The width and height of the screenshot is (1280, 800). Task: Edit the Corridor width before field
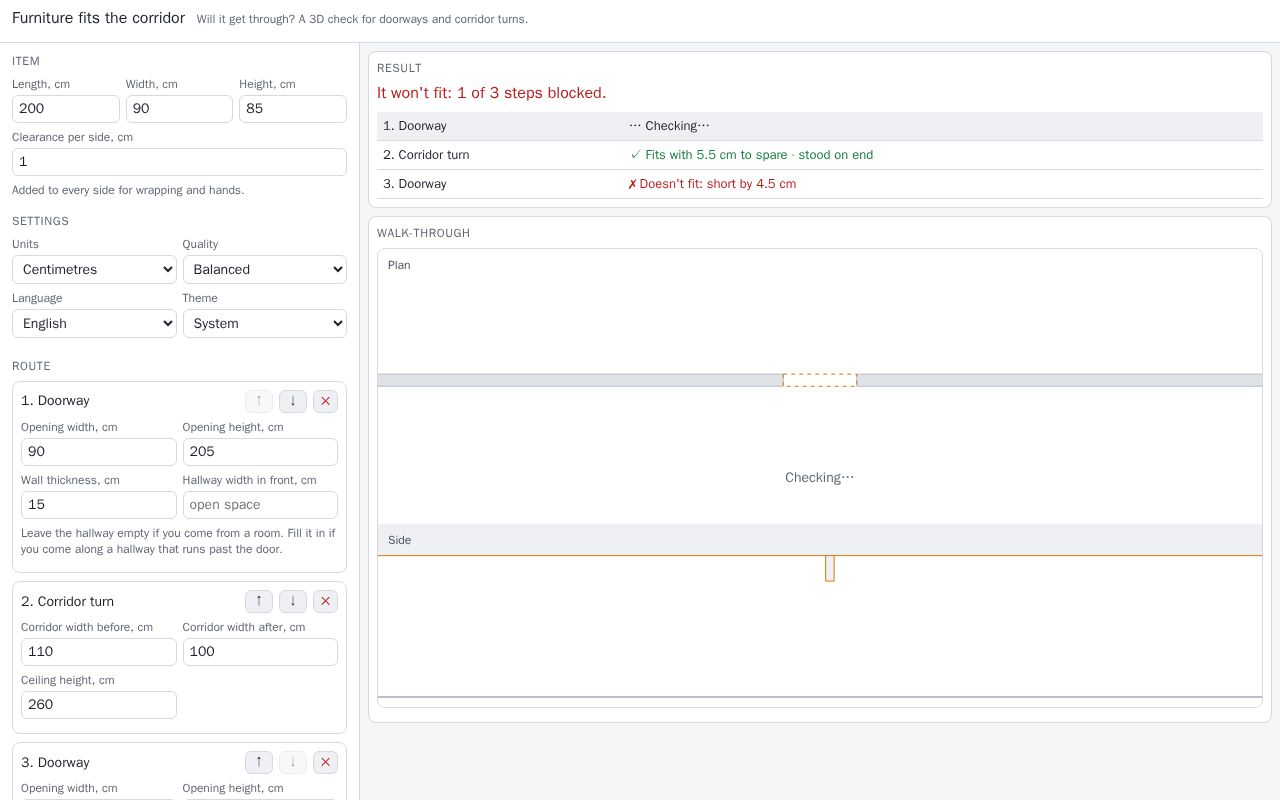(x=99, y=652)
